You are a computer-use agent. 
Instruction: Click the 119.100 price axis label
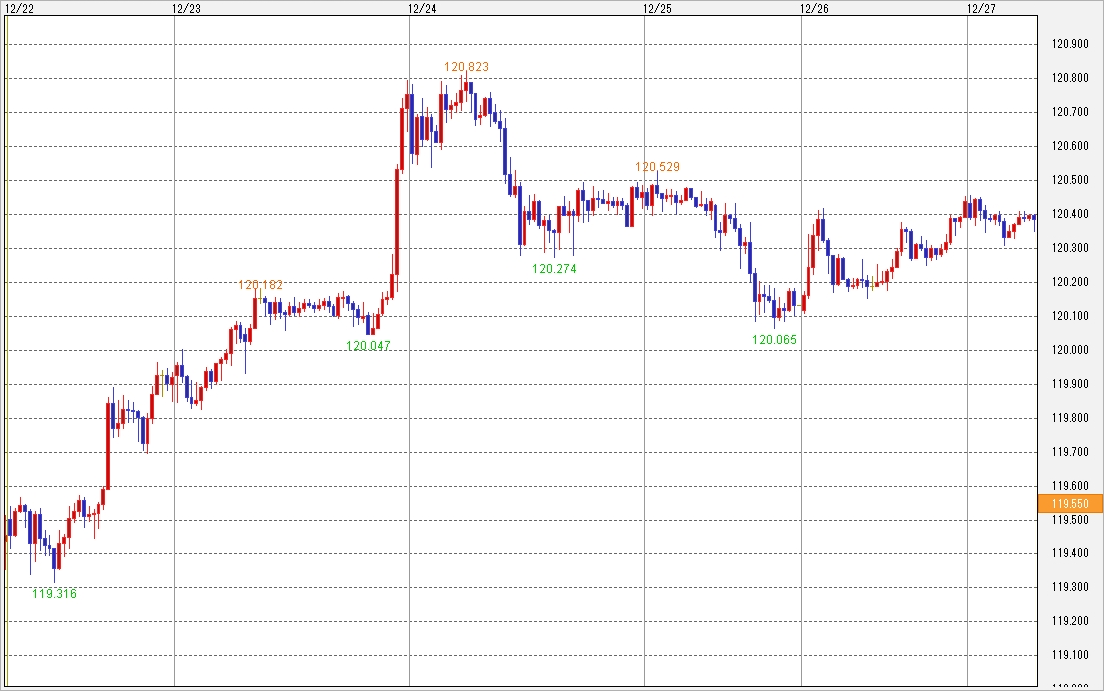click(x=1070, y=655)
